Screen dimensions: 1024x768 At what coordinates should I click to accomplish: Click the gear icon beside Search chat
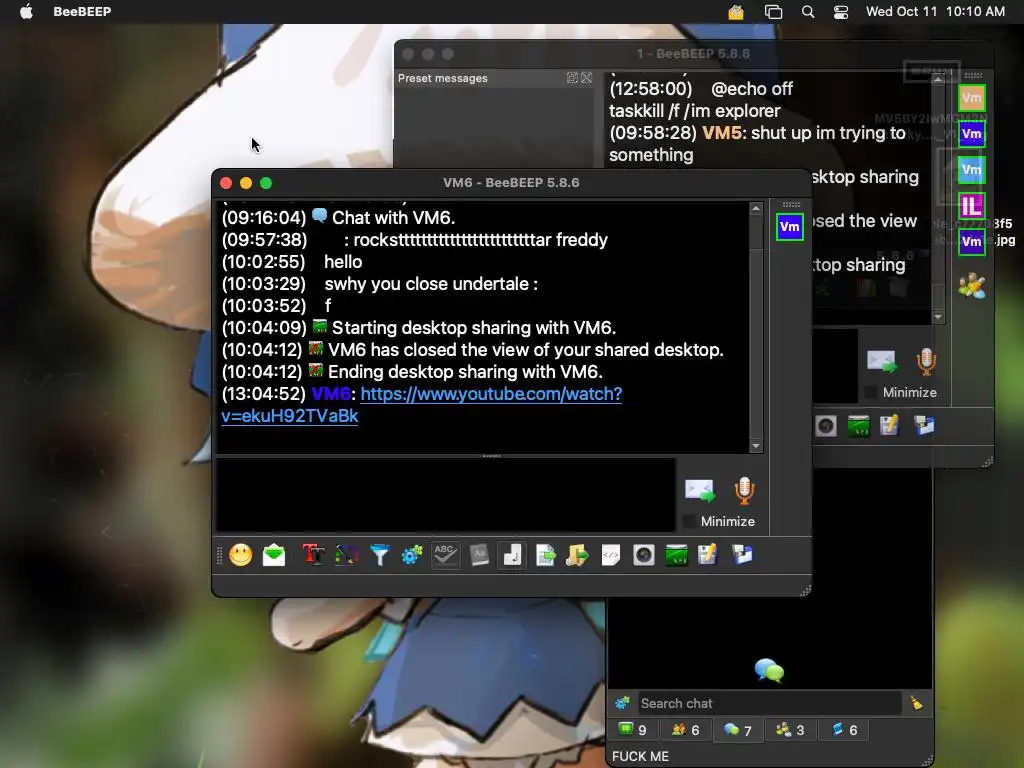point(622,703)
